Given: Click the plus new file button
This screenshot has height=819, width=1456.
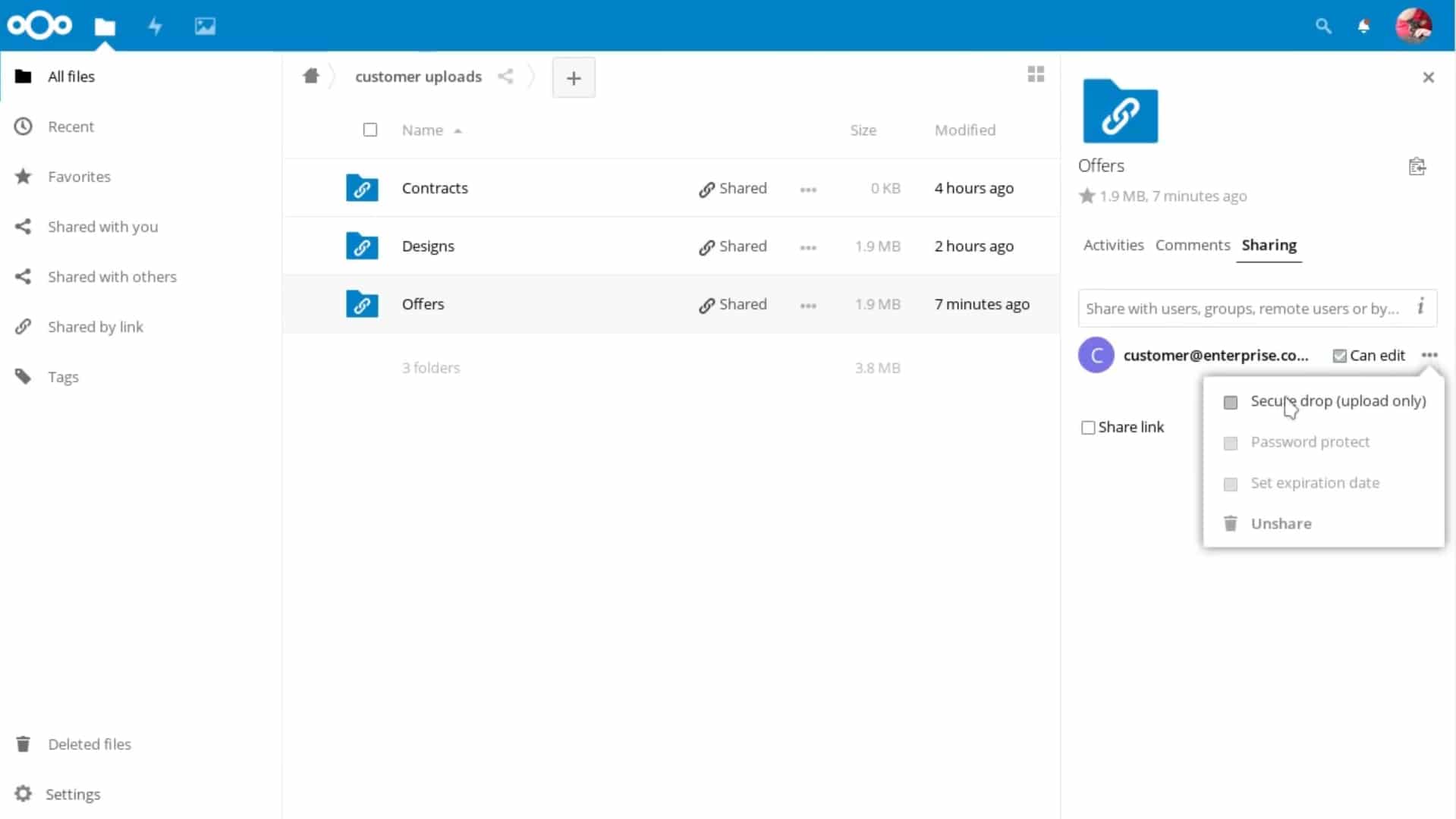Looking at the screenshot, I should coord(574,77).
